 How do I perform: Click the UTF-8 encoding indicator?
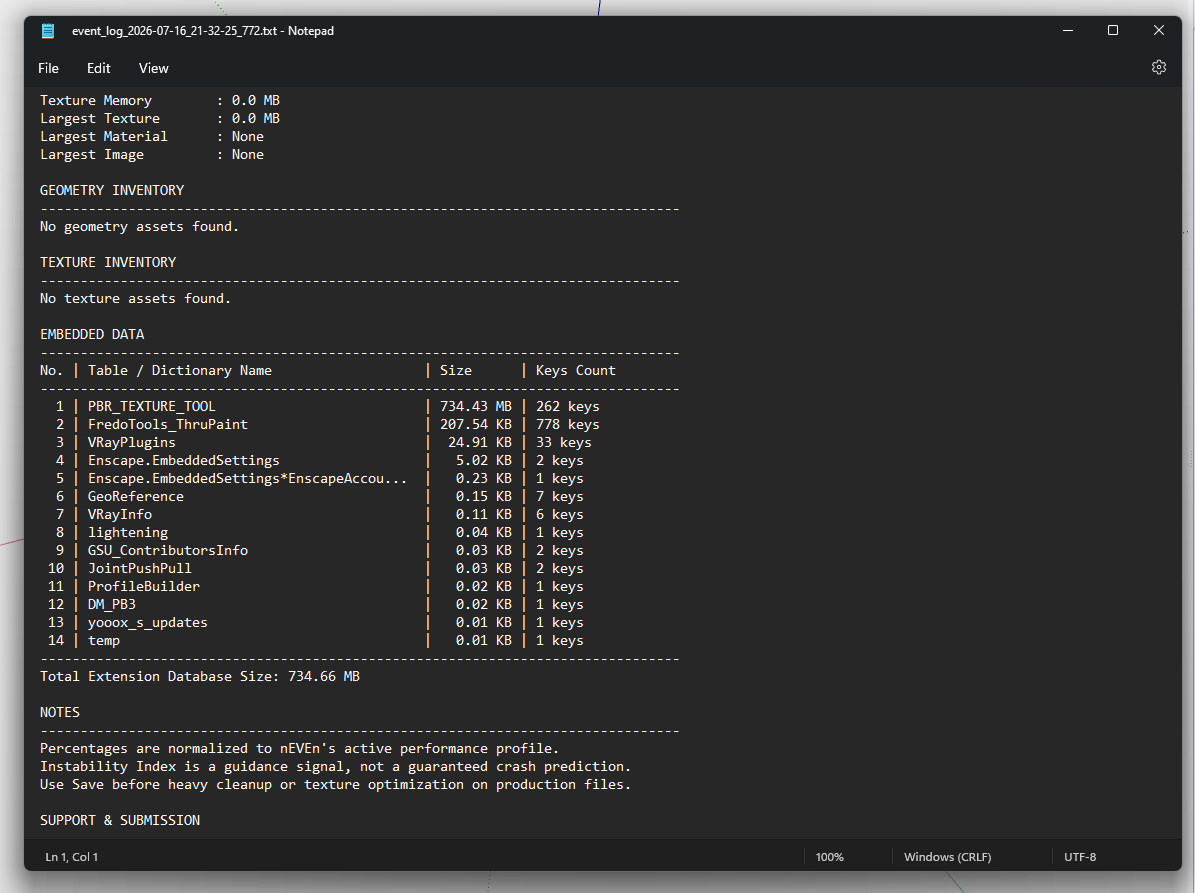(x=1080, y=857)
